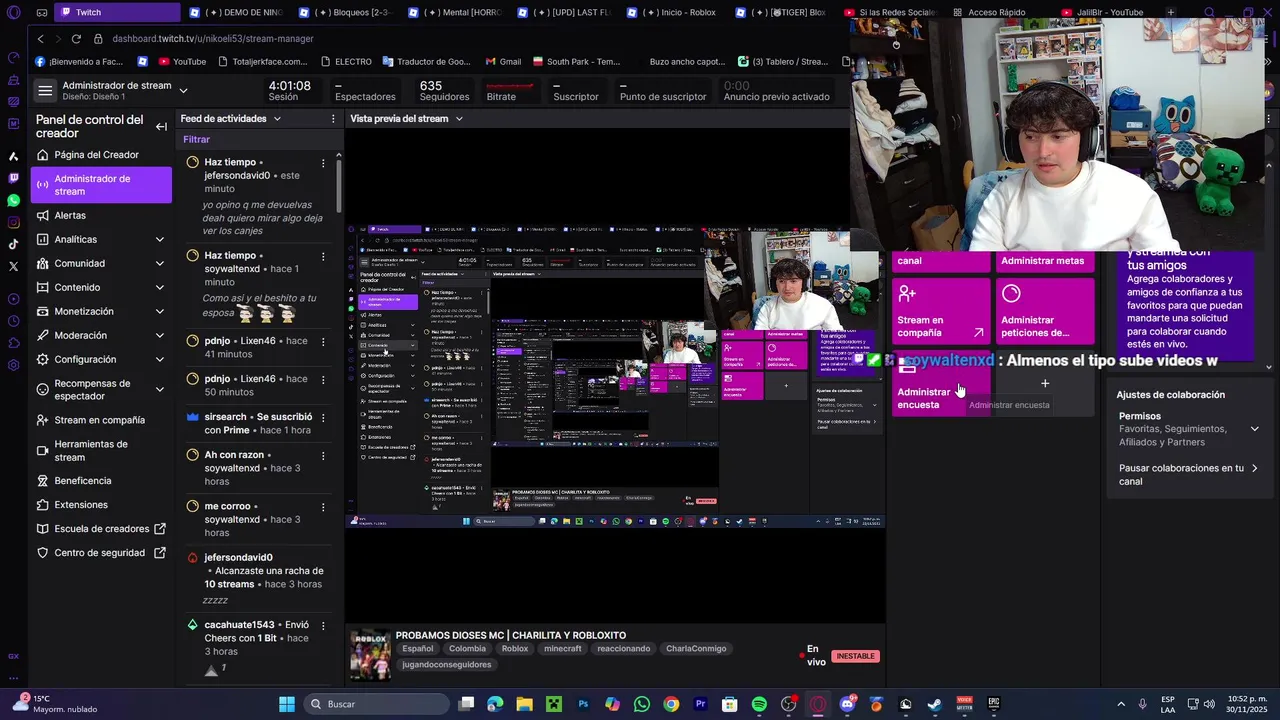The height and width of the screenshot is (720, 1280).
Task: Go back with the browser back arrow
Action: (40, 38)
